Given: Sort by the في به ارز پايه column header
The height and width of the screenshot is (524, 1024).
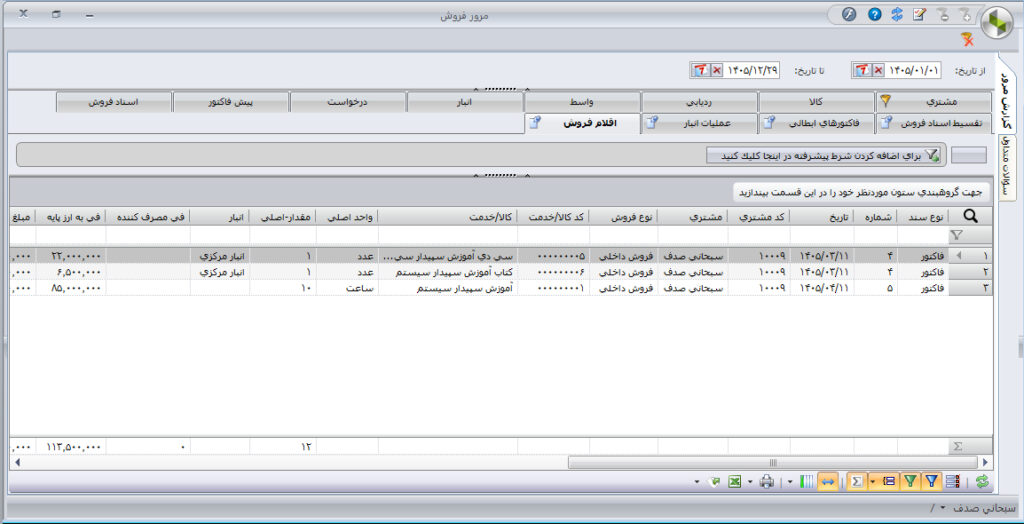Looking at the screenshot, I should 71,217.
